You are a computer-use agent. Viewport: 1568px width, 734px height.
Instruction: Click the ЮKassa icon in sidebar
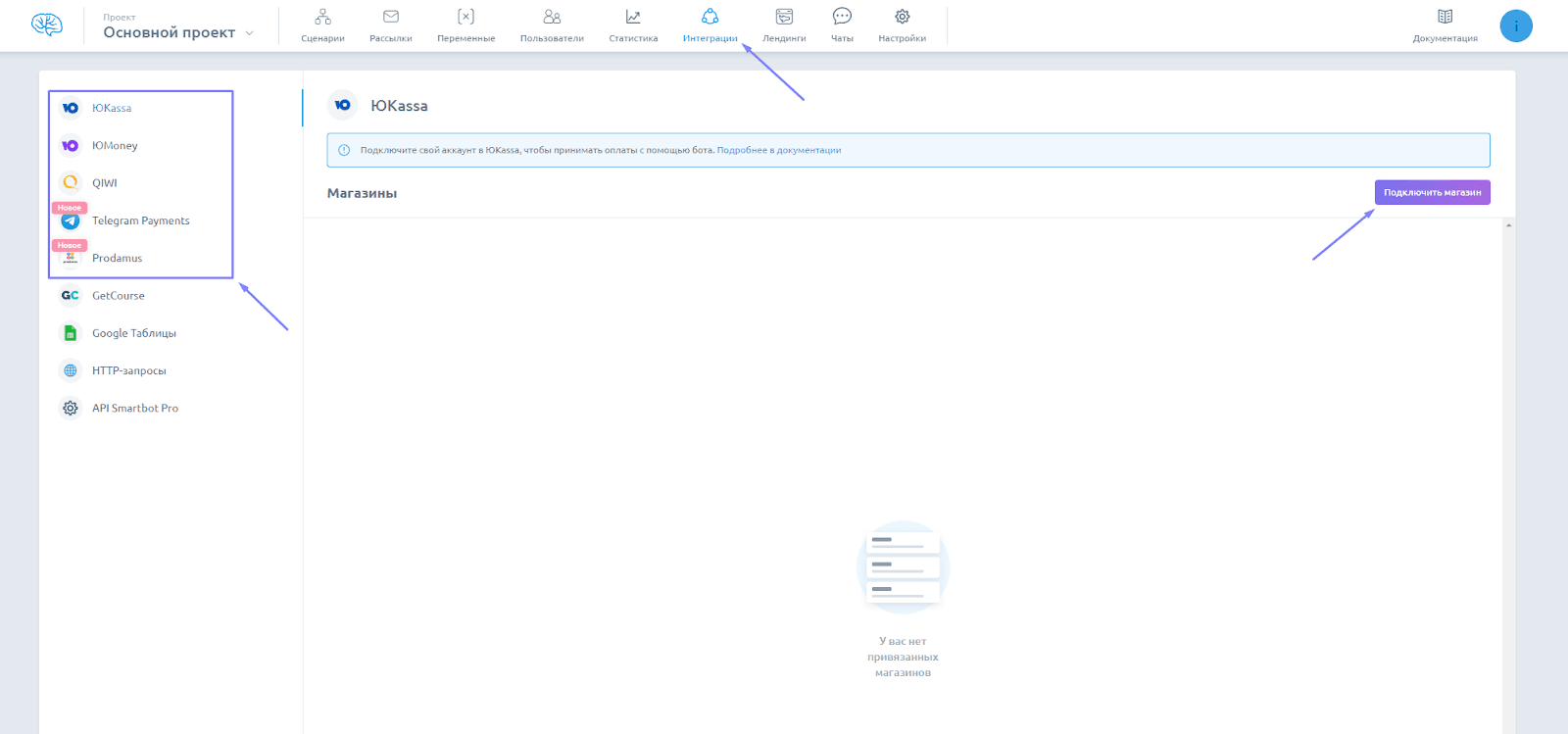[x=71, y=108]
